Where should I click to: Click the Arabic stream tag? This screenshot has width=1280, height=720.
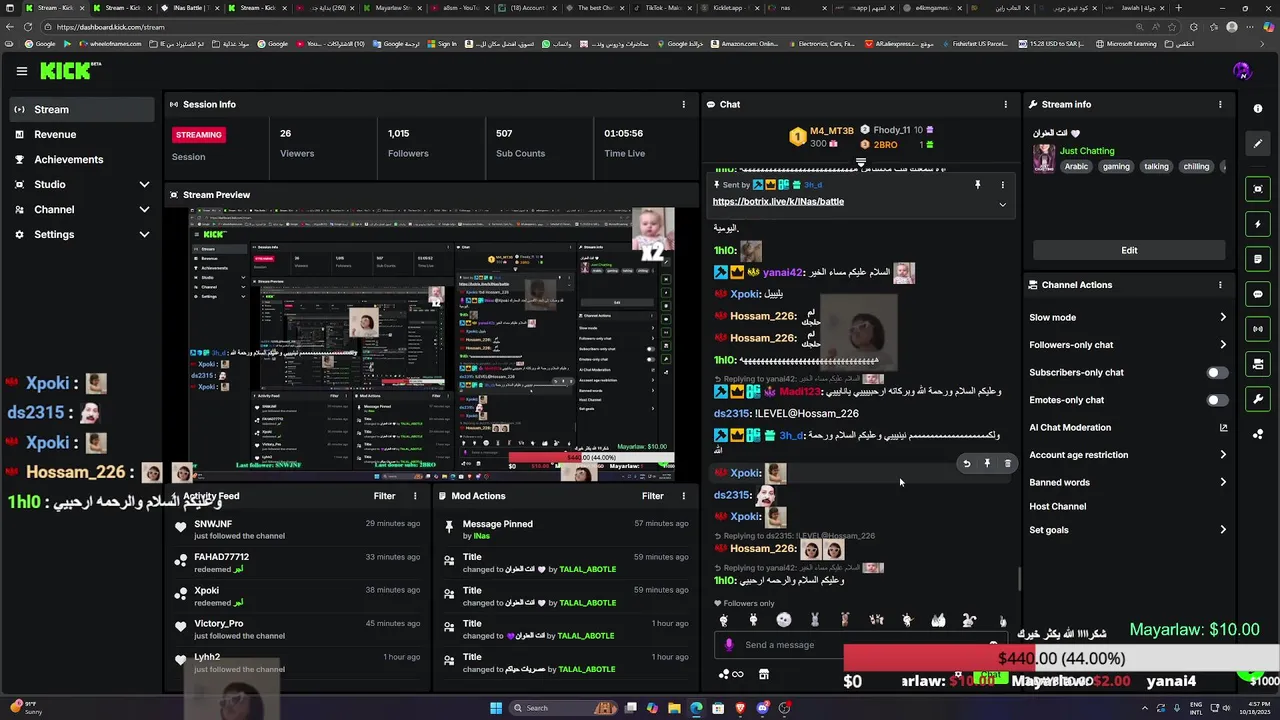pyautogui.click(x=1076, y=167)
